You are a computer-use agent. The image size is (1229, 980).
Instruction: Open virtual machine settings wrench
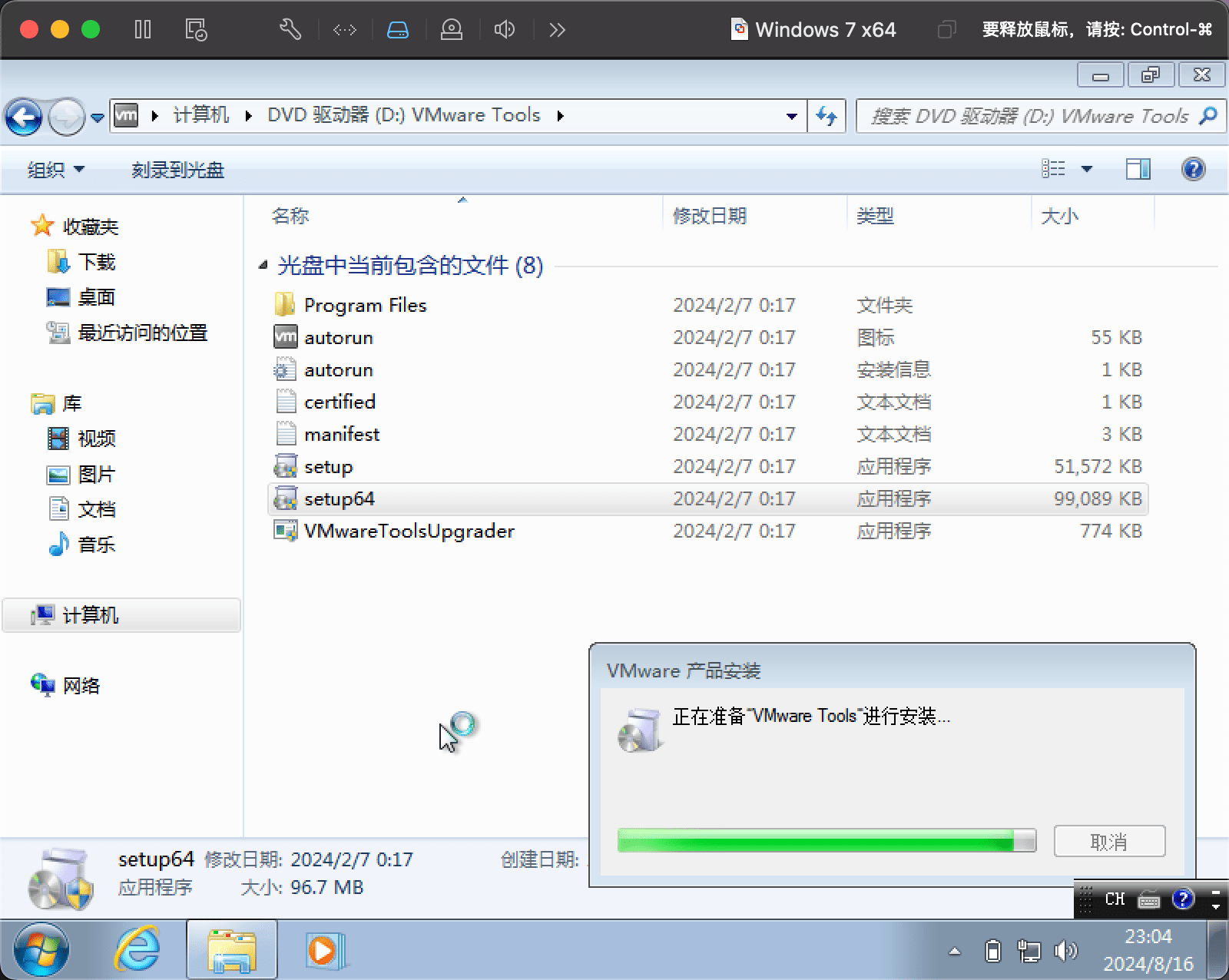point(290,30)
